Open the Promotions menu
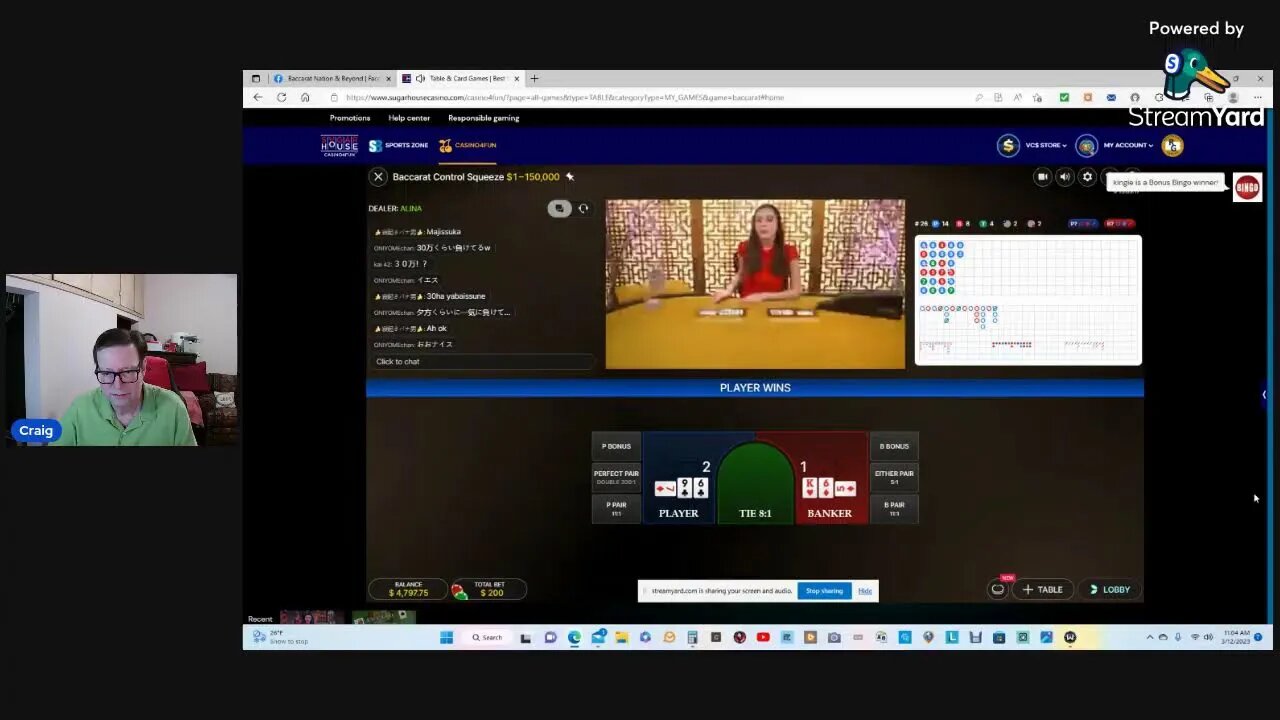 tap(350, 118)
